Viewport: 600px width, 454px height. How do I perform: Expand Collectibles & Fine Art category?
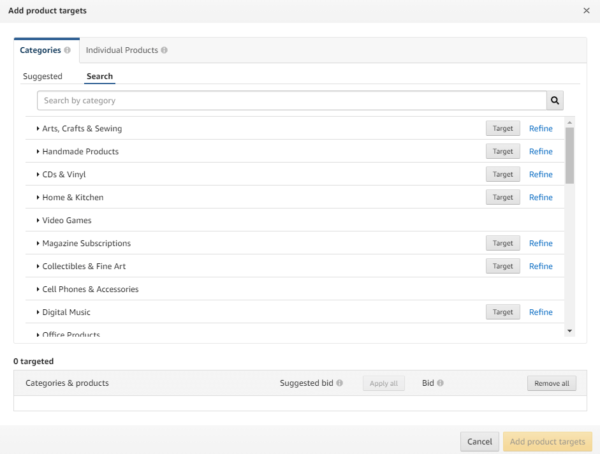38,266
